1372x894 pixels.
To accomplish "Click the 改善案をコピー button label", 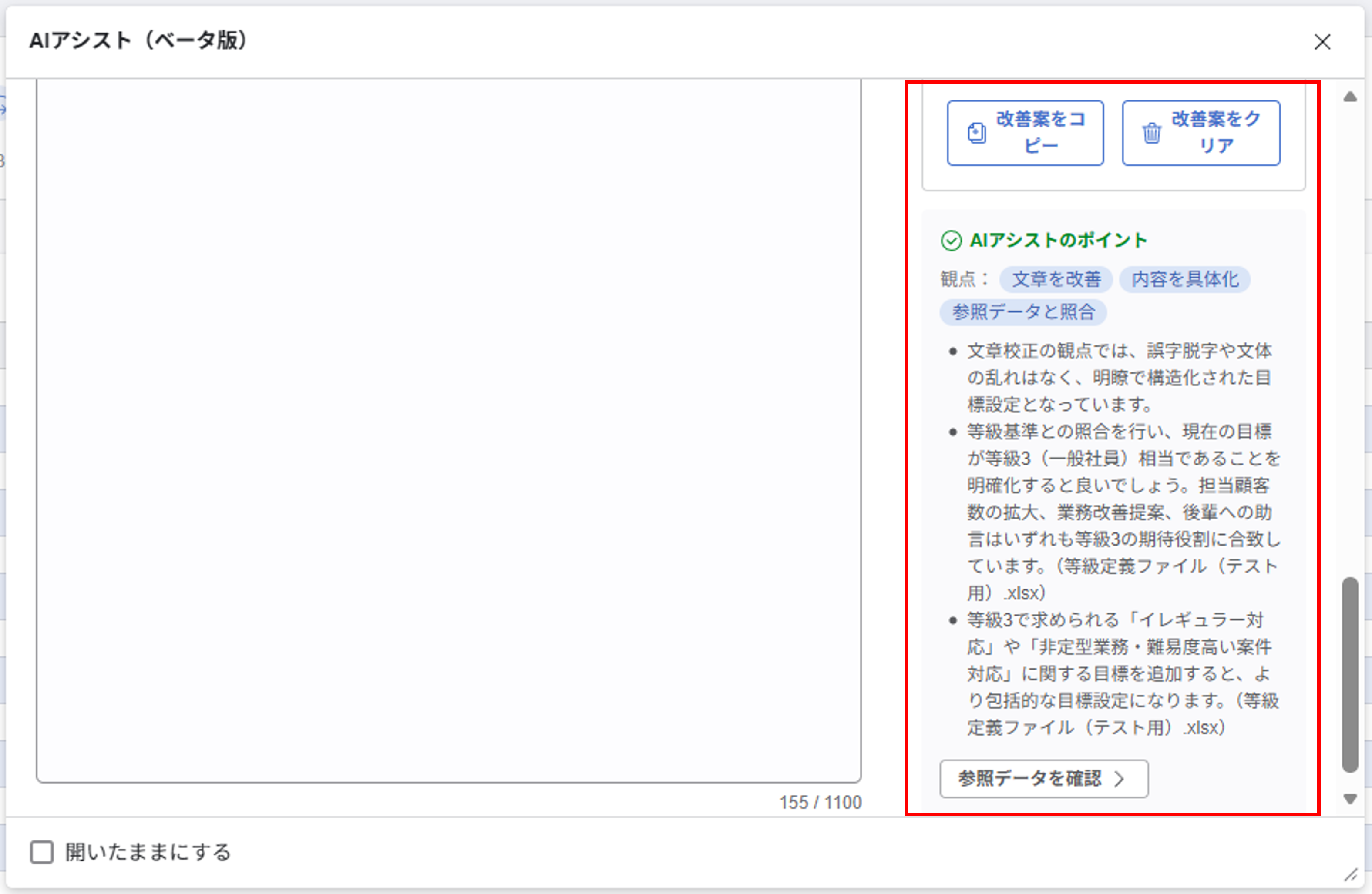I will pos(1040,133).
